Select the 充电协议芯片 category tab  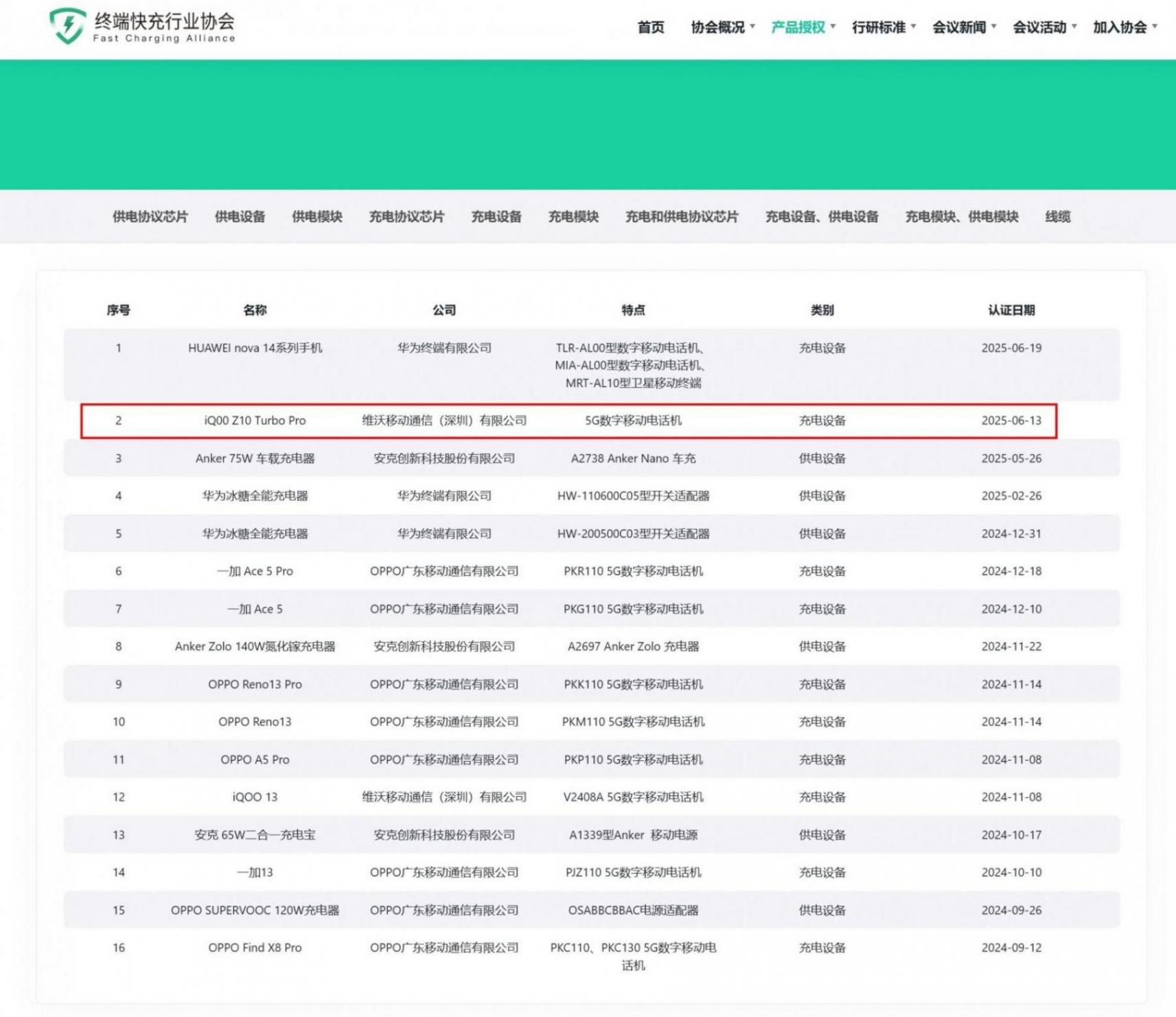click(406, 217)
